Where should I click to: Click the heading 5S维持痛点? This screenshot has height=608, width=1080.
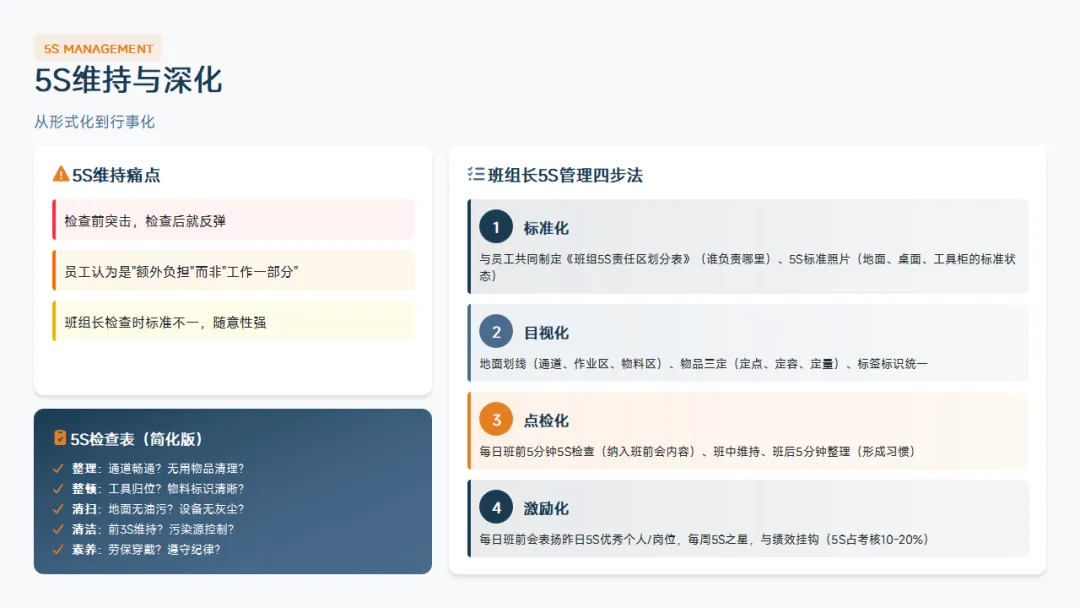(x=116, y=175)
